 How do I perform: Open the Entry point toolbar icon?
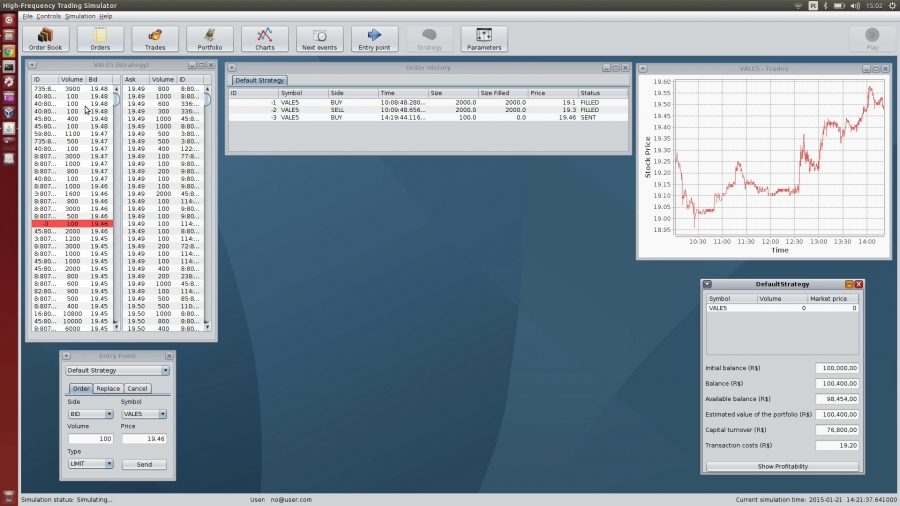(374, 39)
